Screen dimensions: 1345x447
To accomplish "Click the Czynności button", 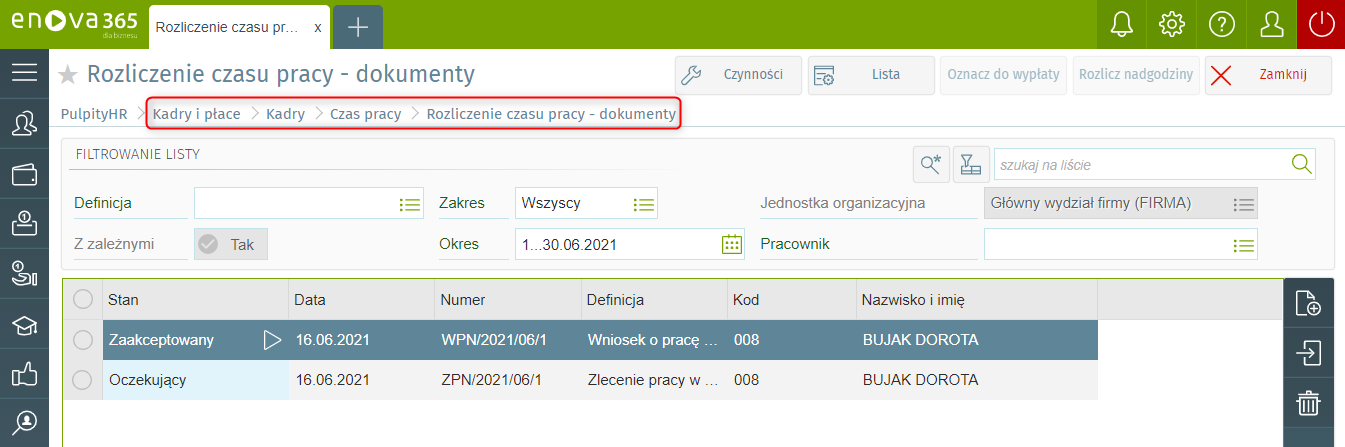I will point(738,75).
